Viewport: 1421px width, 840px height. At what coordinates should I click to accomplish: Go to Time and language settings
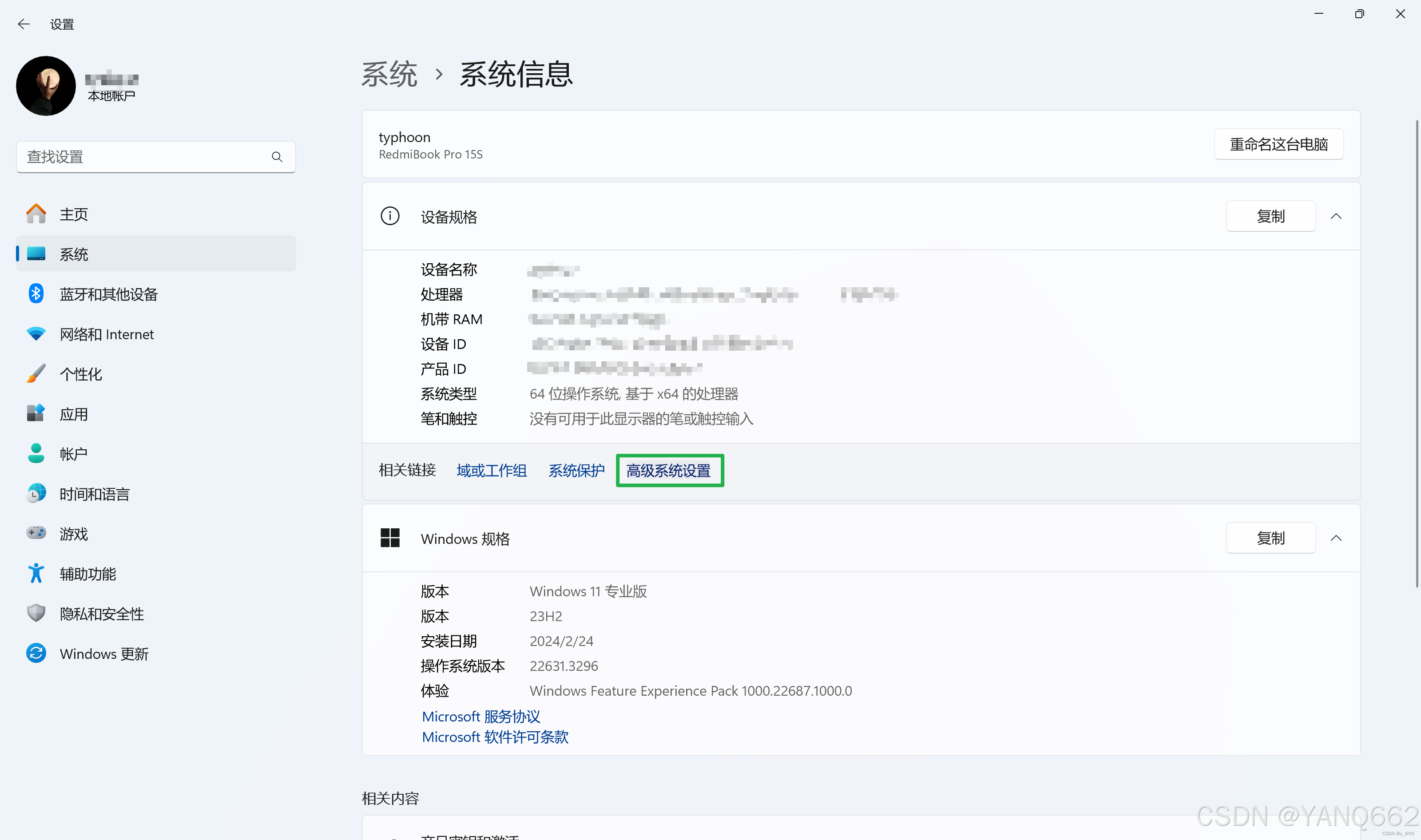[95, 494]
